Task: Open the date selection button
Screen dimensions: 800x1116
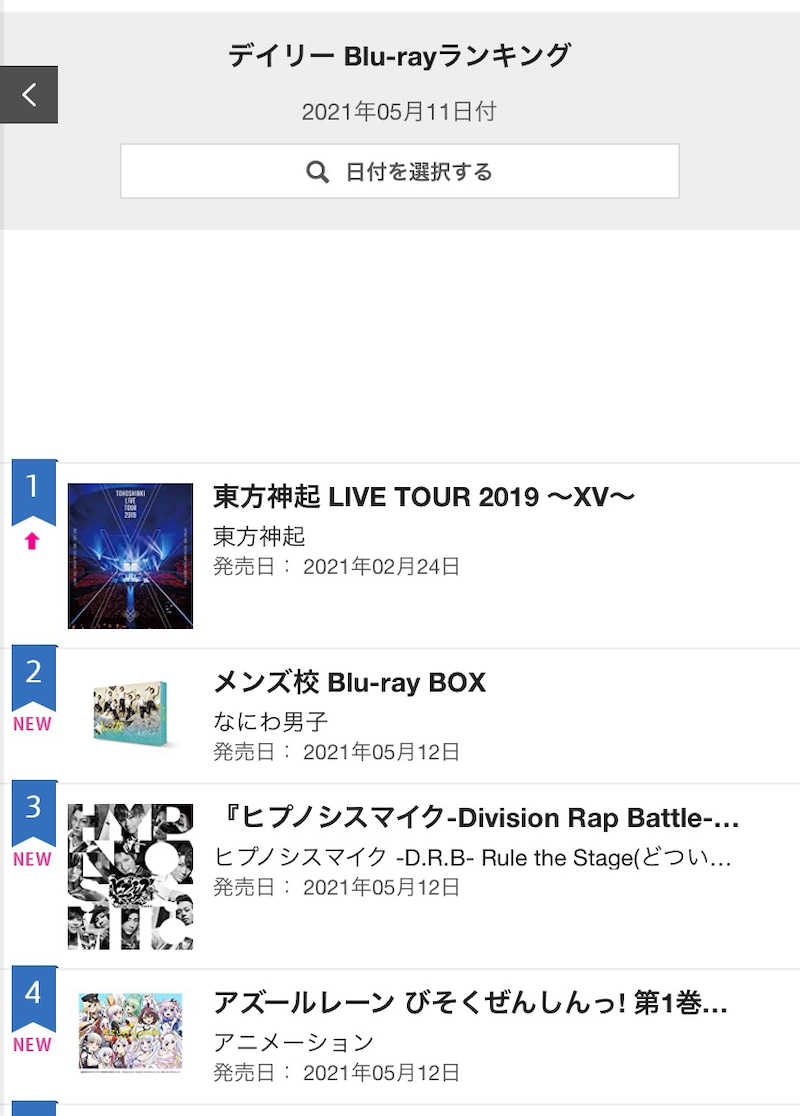Action: (400, 172)
